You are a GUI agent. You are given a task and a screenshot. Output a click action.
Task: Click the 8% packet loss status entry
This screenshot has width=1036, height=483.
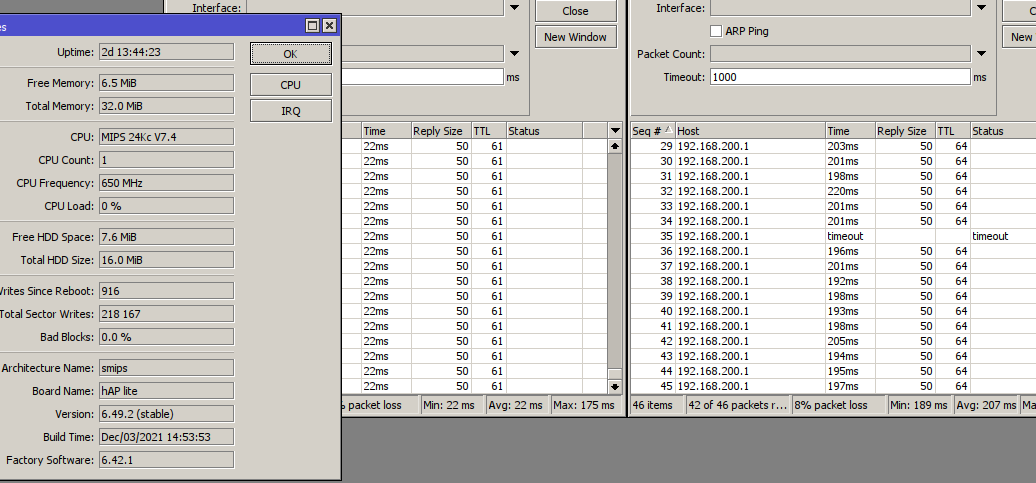coord(838,405)
